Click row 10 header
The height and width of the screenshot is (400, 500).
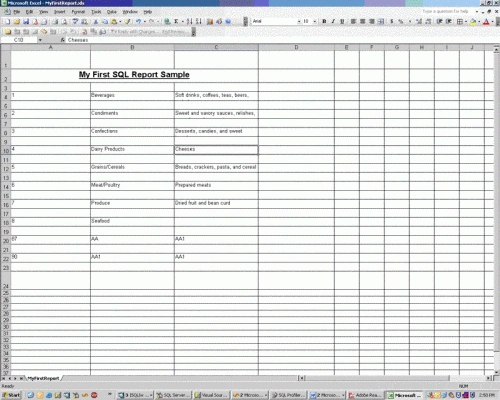pos(6,151)
